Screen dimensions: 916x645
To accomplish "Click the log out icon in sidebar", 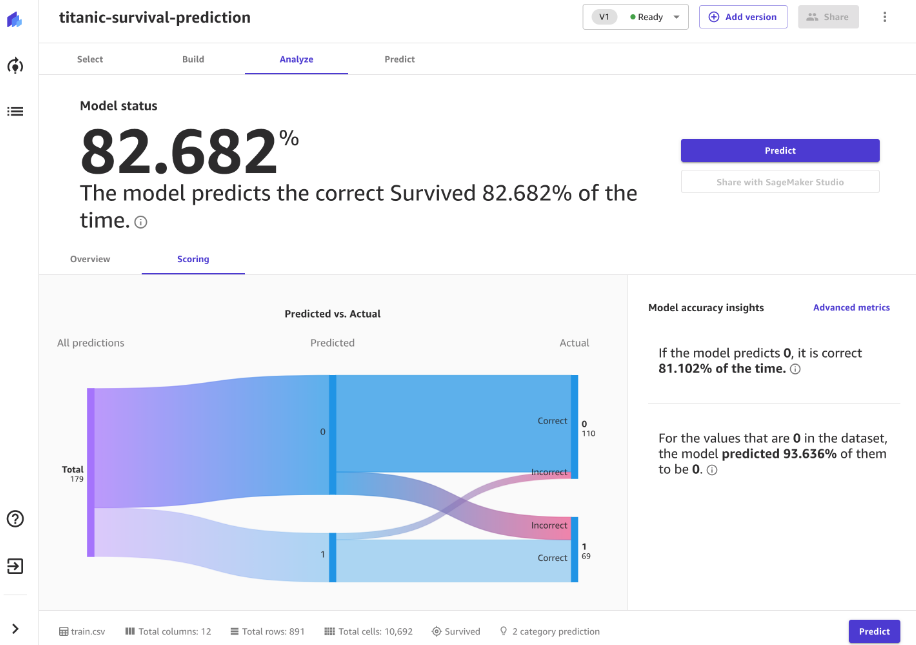I will (x=15, y=566).
